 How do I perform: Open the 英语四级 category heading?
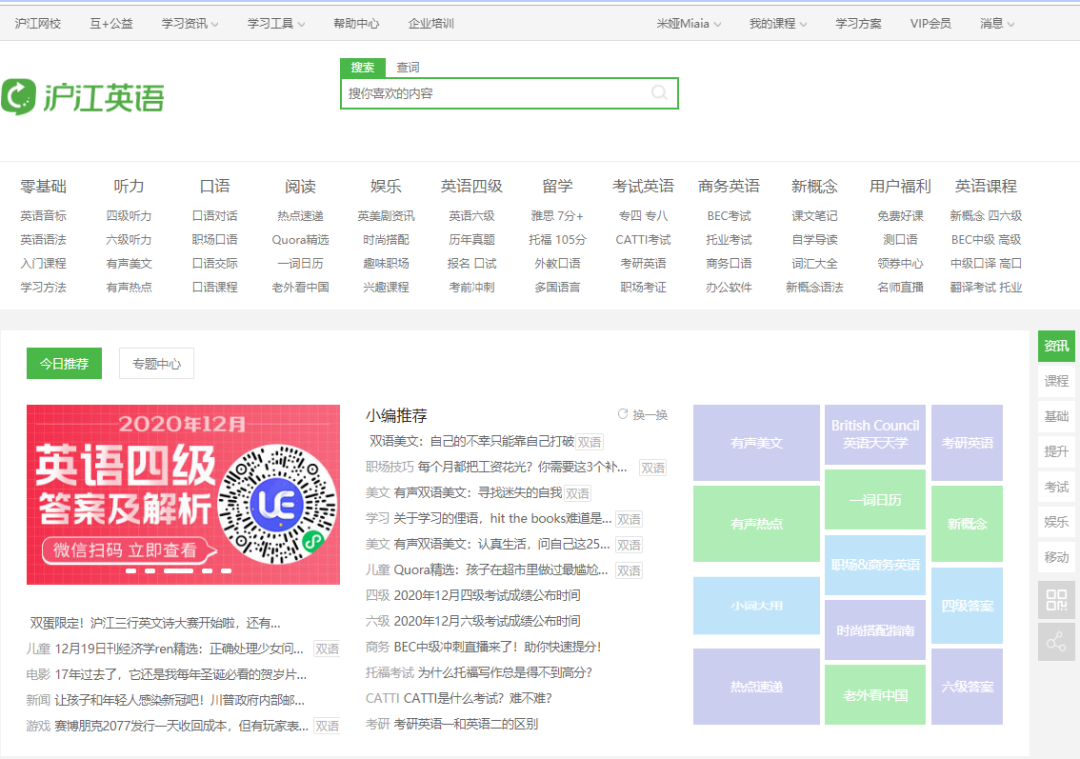click(x=472, y=186)
